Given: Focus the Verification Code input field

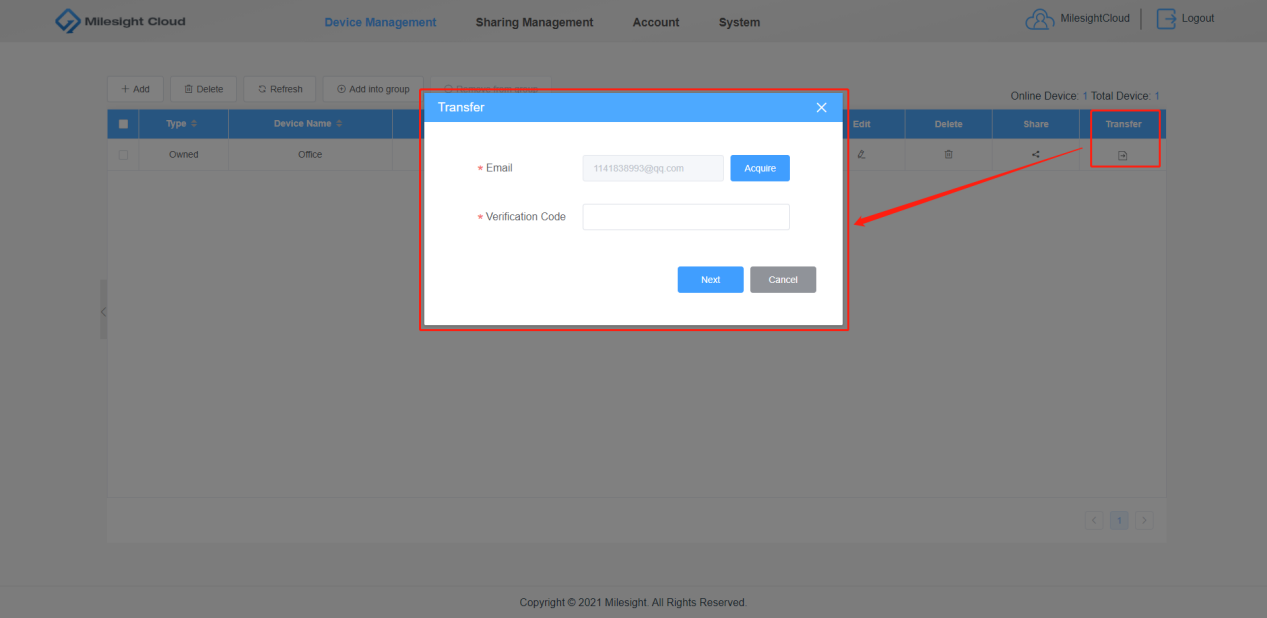Looking at the screenshot, I should (x=686, y=217).
